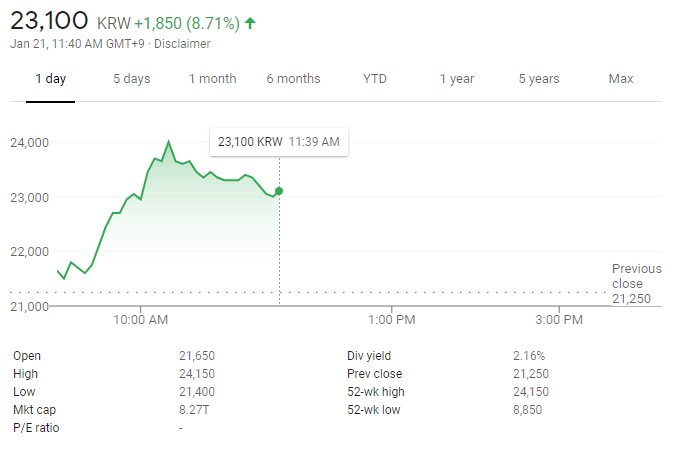The width and height of the screenshot is (695, 449).
Task: Click the 1:00 PM time axis label
Action: pyautogui.click(x=391, y=320)
